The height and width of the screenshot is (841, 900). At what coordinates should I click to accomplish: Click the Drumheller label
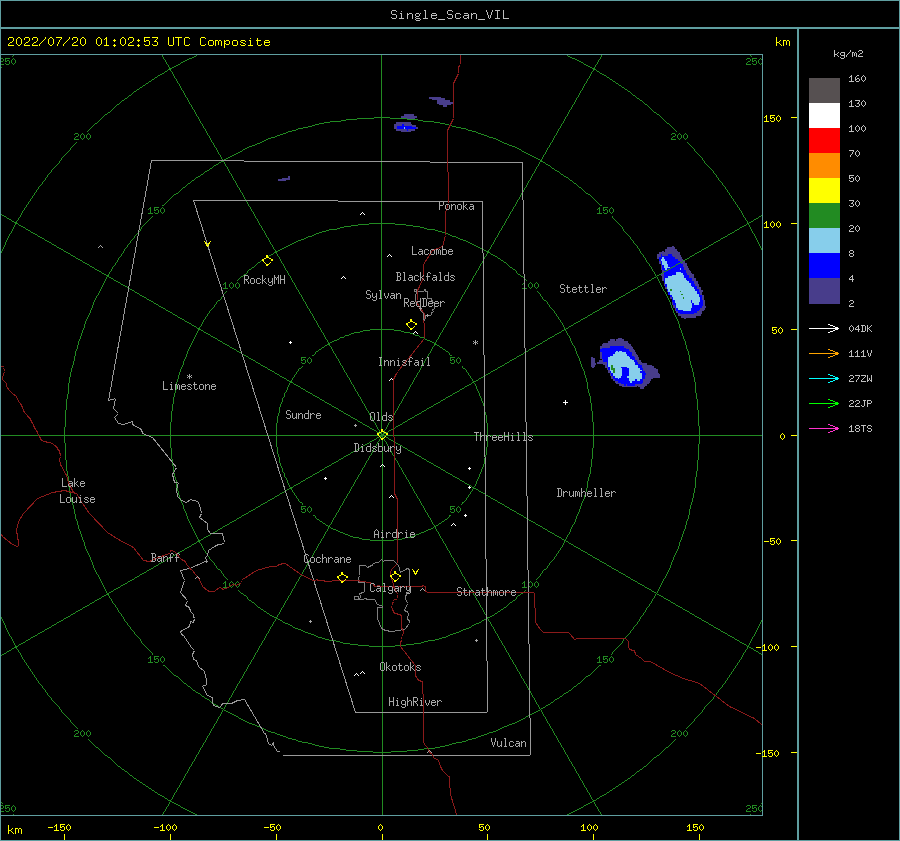pos(586,493)
